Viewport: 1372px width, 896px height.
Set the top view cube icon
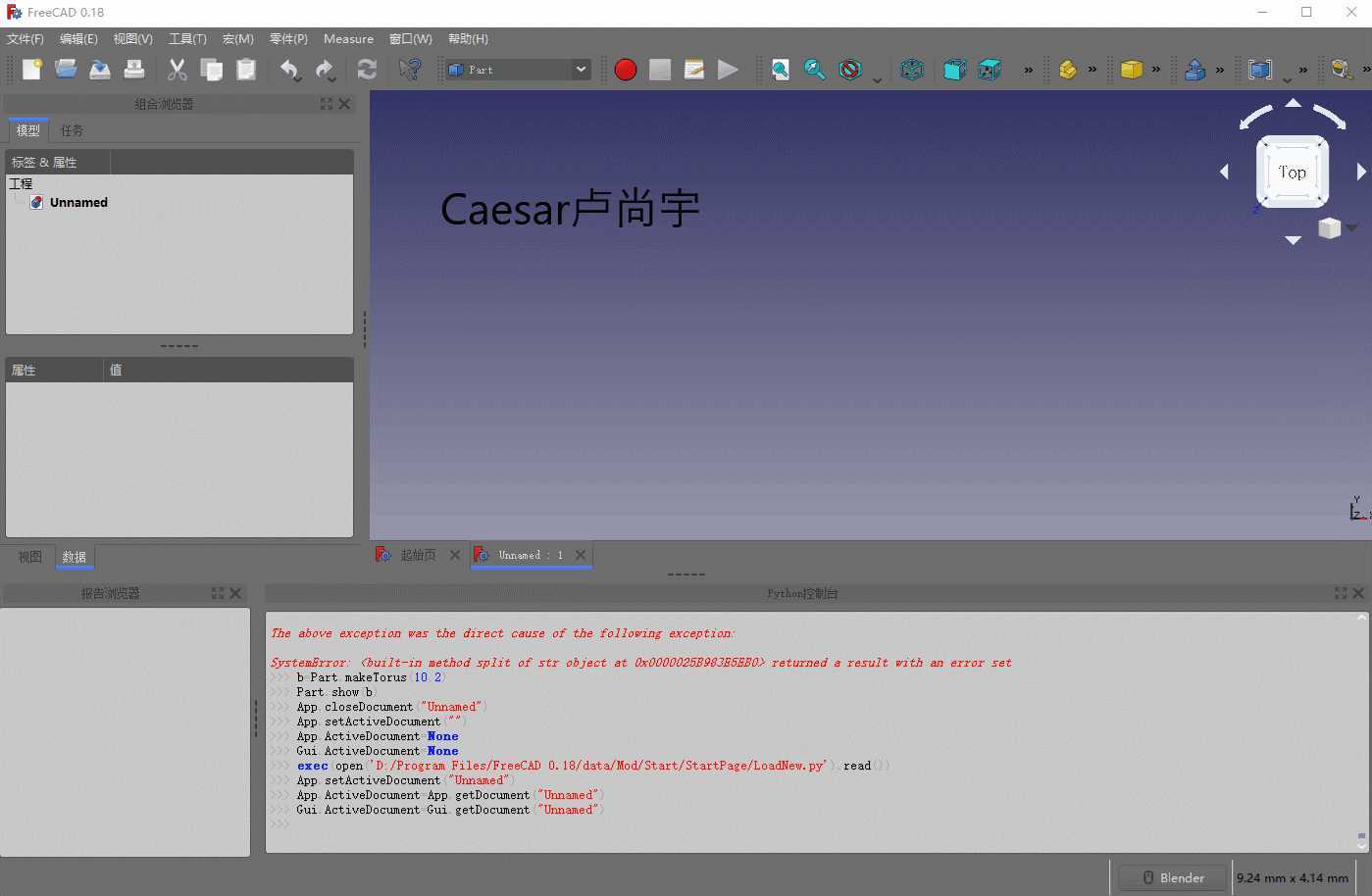click(x=991, y=70)
